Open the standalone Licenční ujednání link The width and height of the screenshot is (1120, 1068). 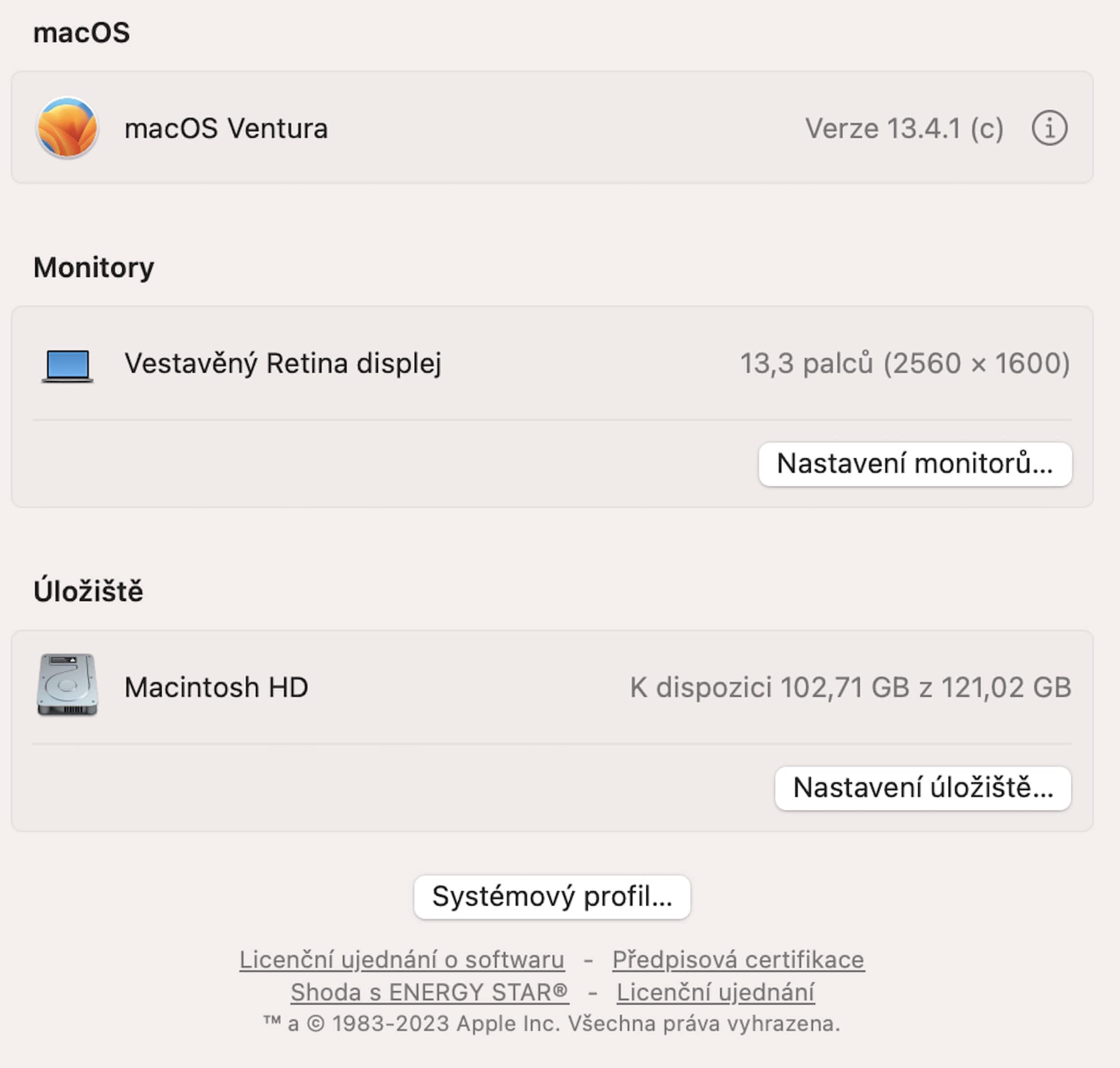[715, 992]
